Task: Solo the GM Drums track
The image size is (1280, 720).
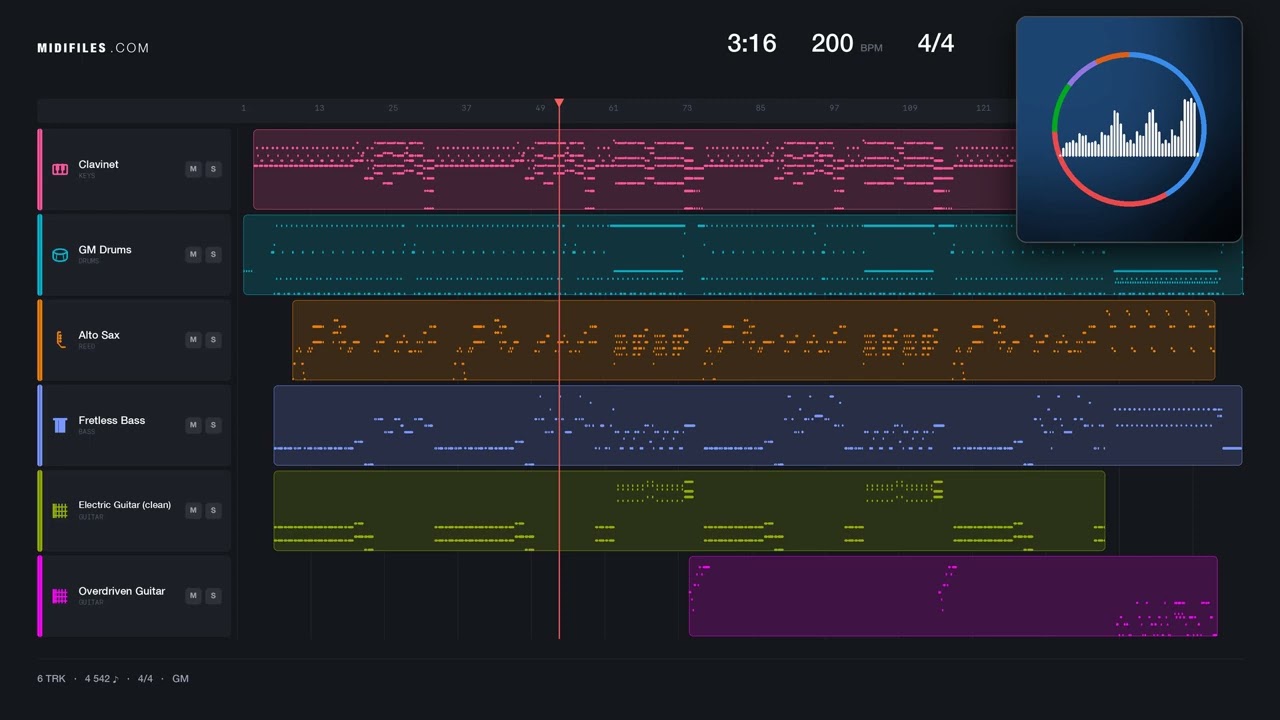Action: tap(212, 254)
